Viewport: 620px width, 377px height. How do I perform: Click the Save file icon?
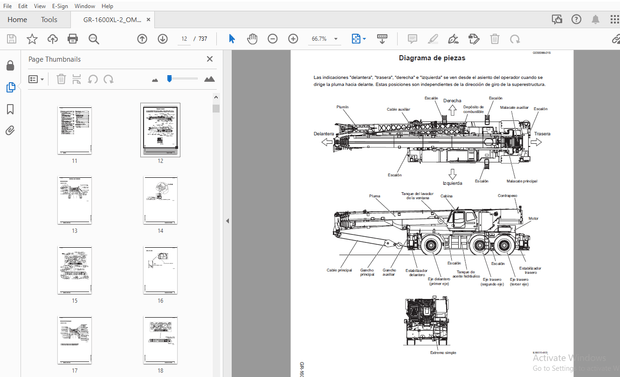tap(11, 39)
